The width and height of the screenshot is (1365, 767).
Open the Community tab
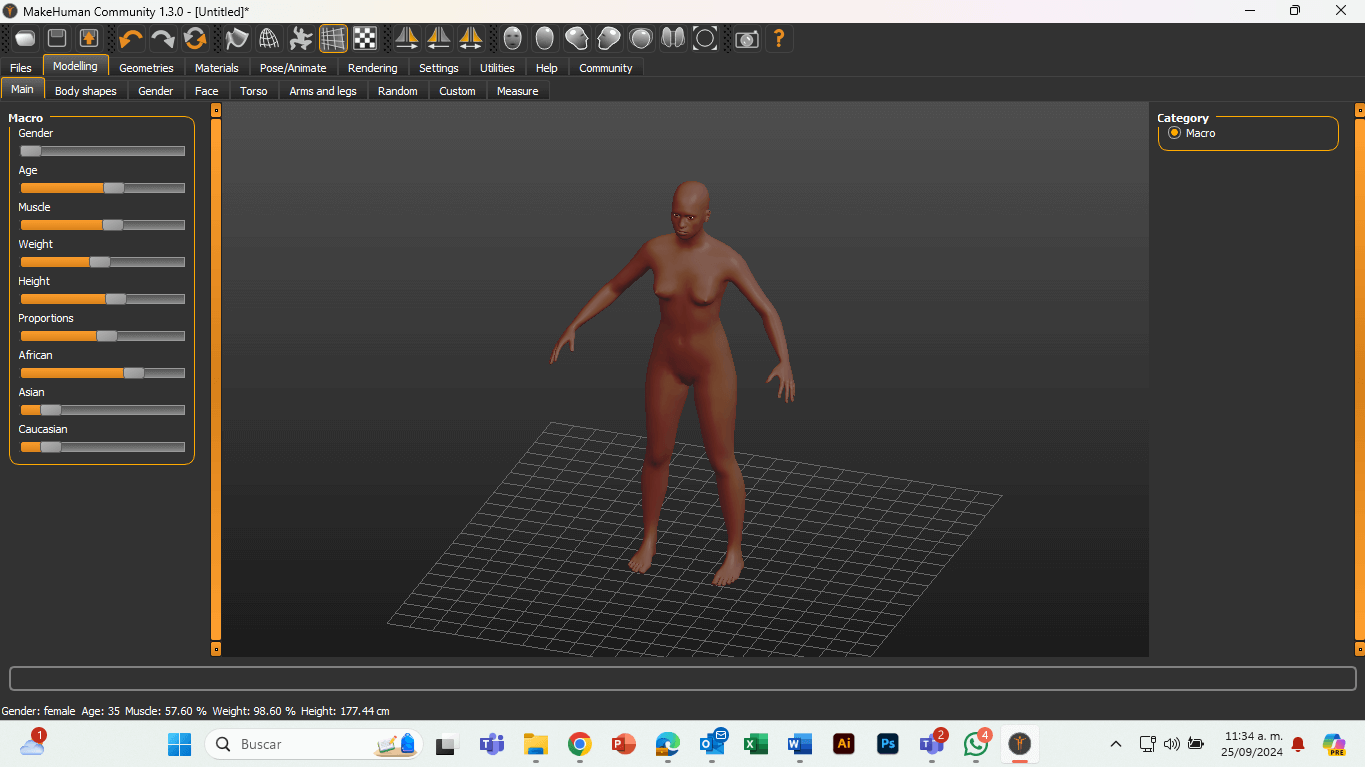606,68
